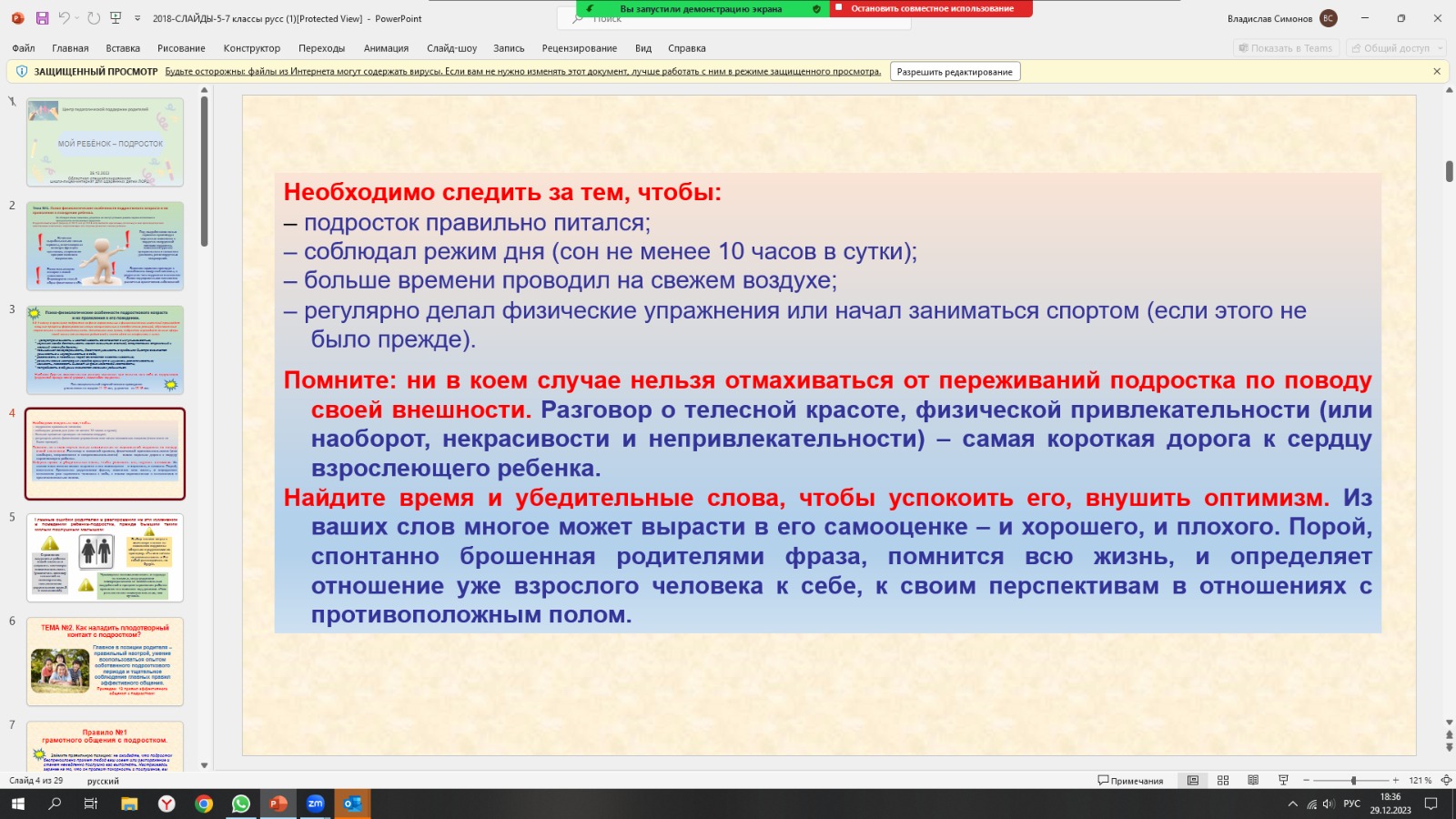Show hidden system tray icons chevron

1292,804
